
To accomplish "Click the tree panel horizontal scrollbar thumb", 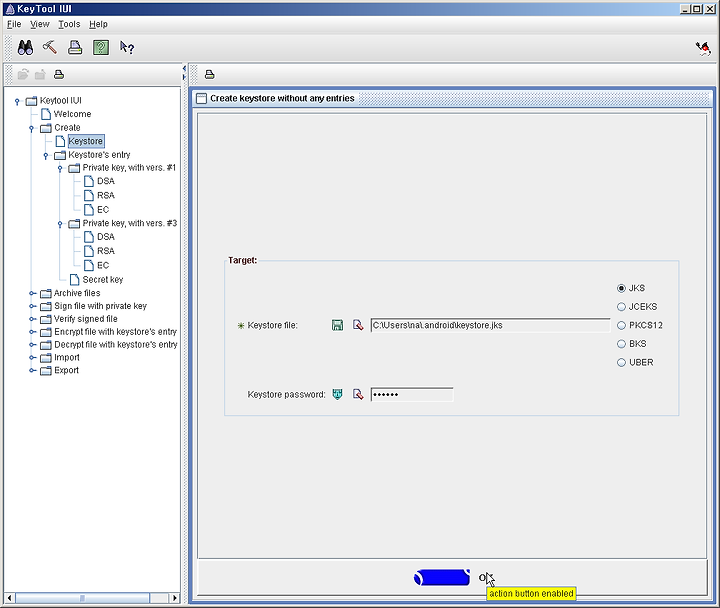I will pos(83,598).
